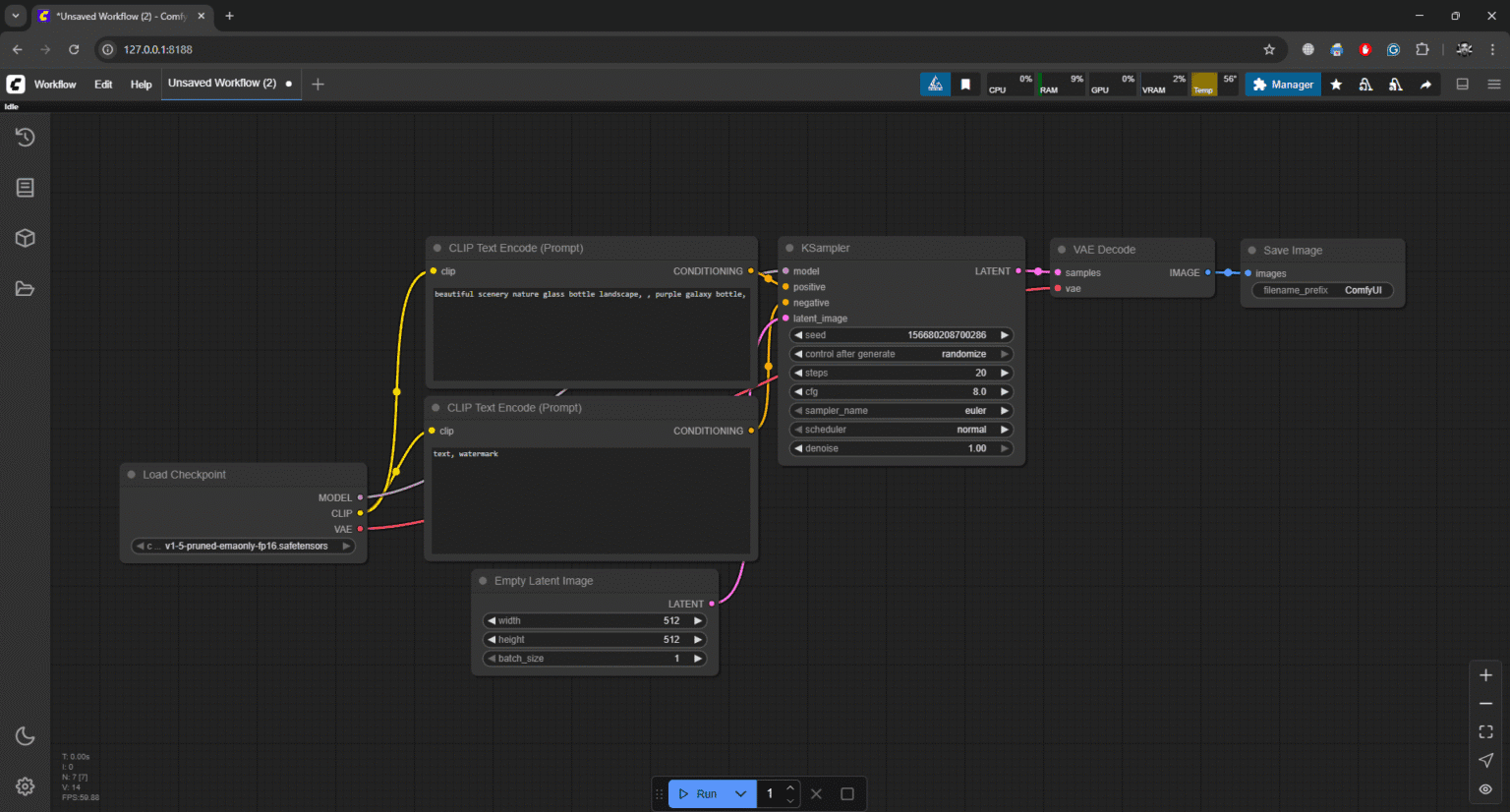Toggle the bottom panel icon in top bar

[1462, 85]
